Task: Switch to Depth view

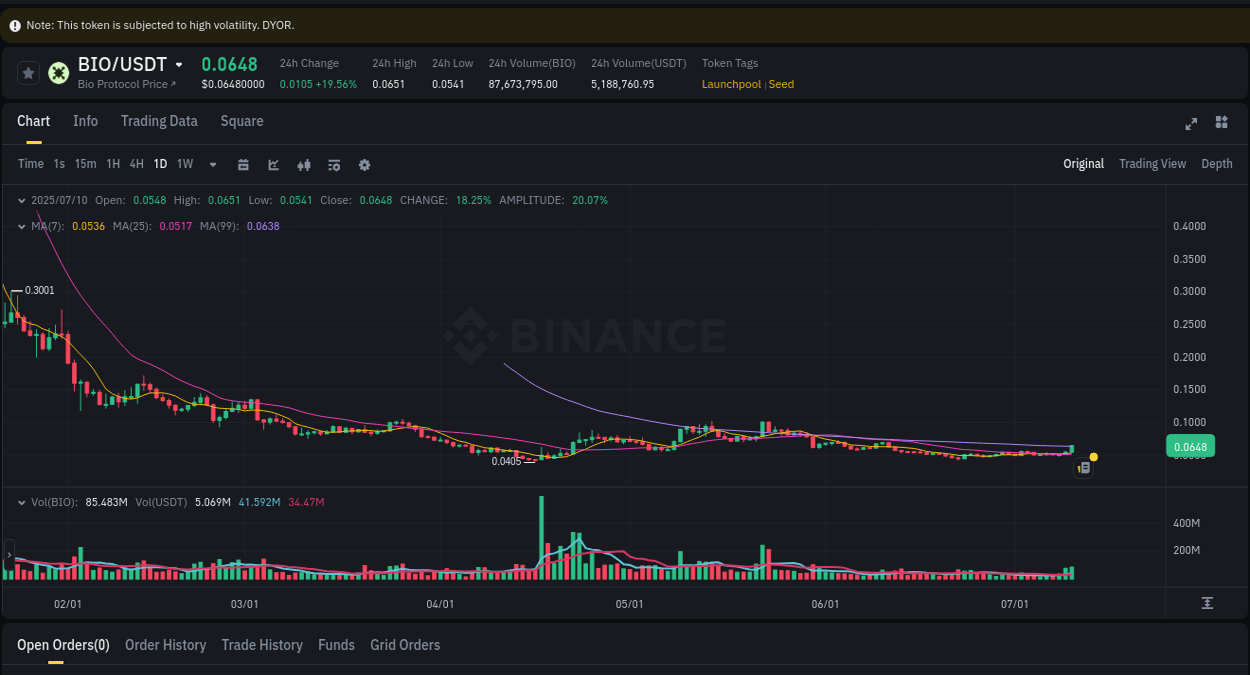Action: click(x=1217, y=164)
